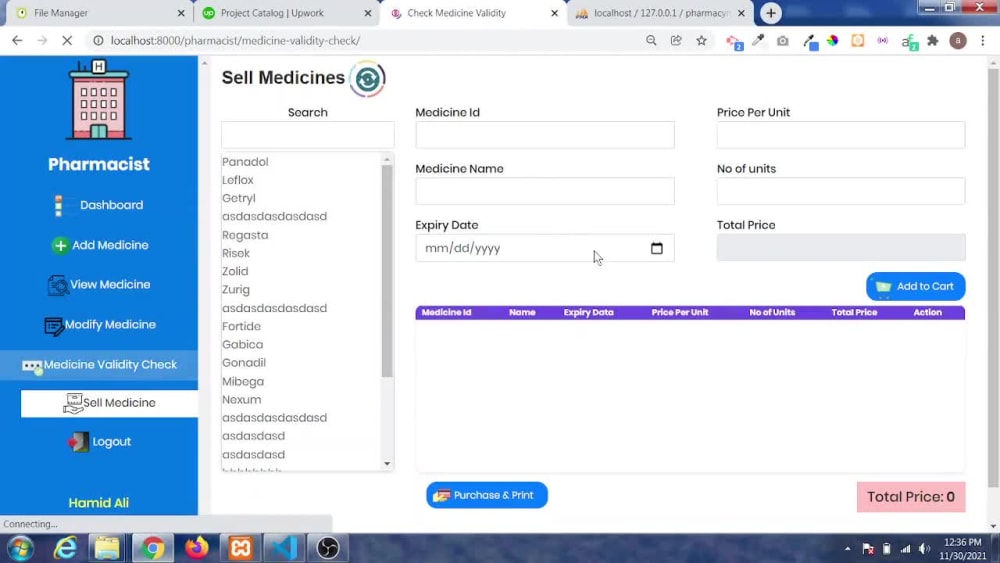The height and width of the screenshot is (563, 1000).
Task: Click the medicine list scrollbar thumb
Action: click(387, 271)
